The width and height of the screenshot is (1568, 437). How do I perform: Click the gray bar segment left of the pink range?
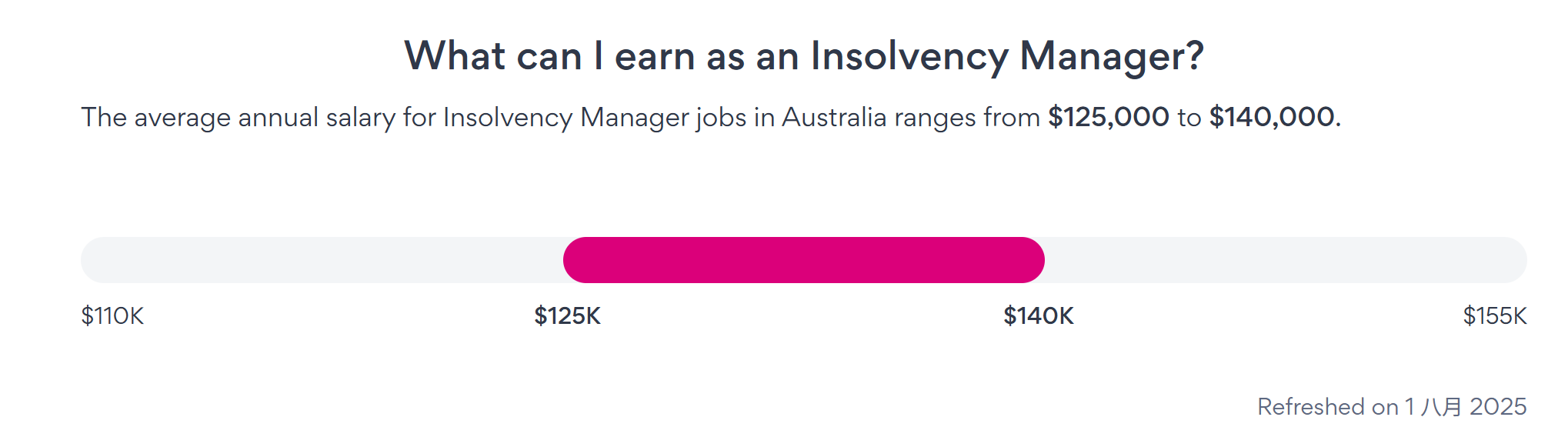point(323,260)
